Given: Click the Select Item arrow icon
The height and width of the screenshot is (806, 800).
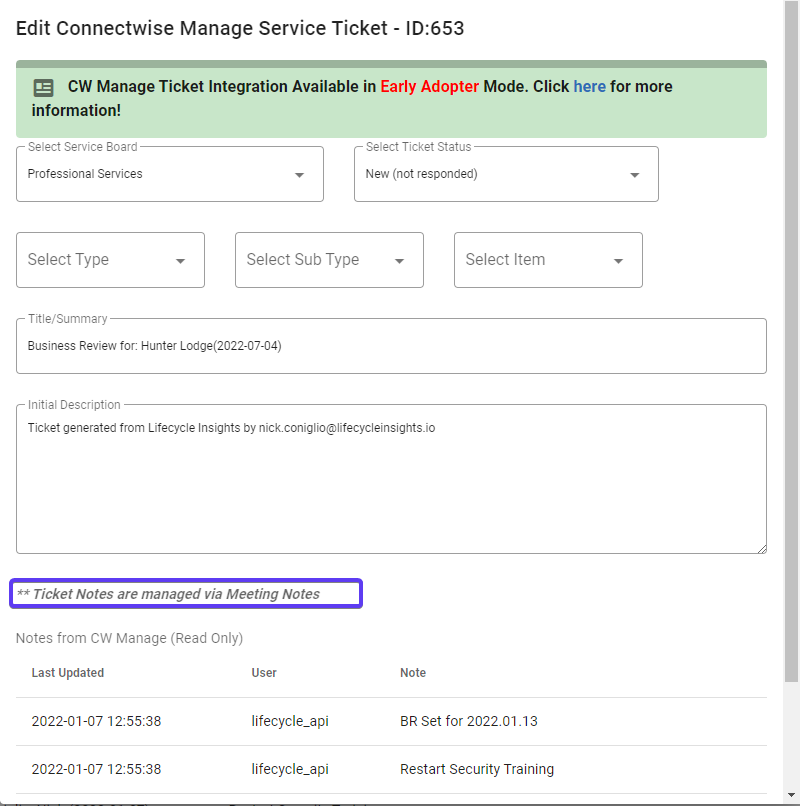Looking at the screenshot, I should click(619, 261).
